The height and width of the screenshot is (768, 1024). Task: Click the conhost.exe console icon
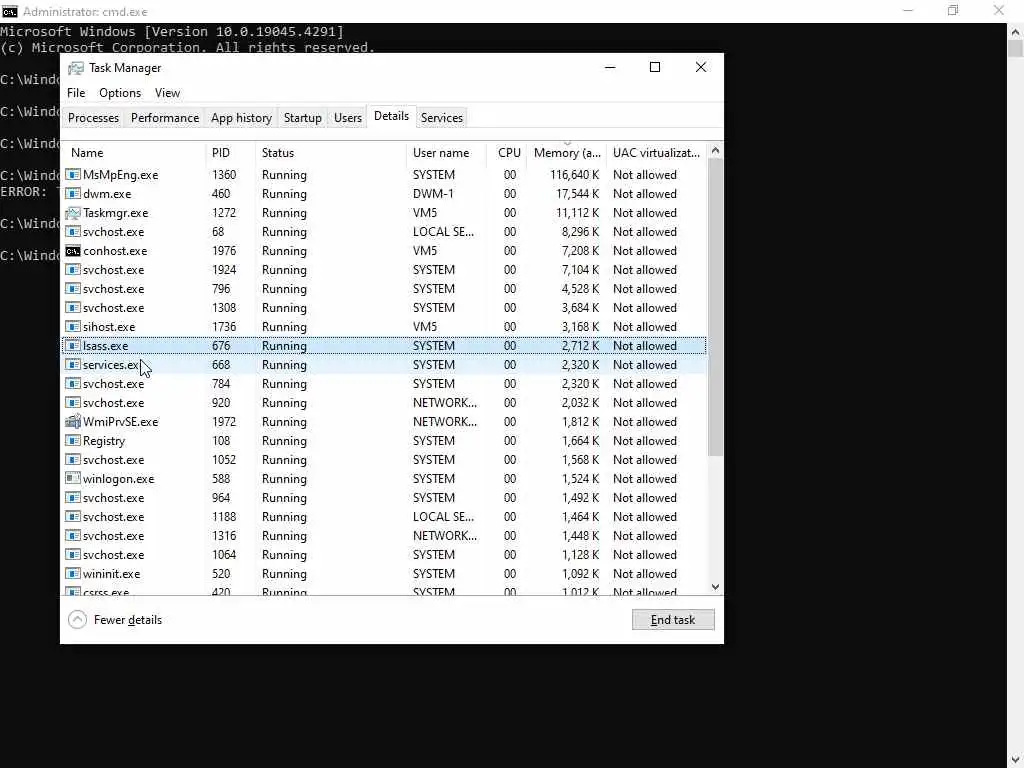[x=73, y=251]
